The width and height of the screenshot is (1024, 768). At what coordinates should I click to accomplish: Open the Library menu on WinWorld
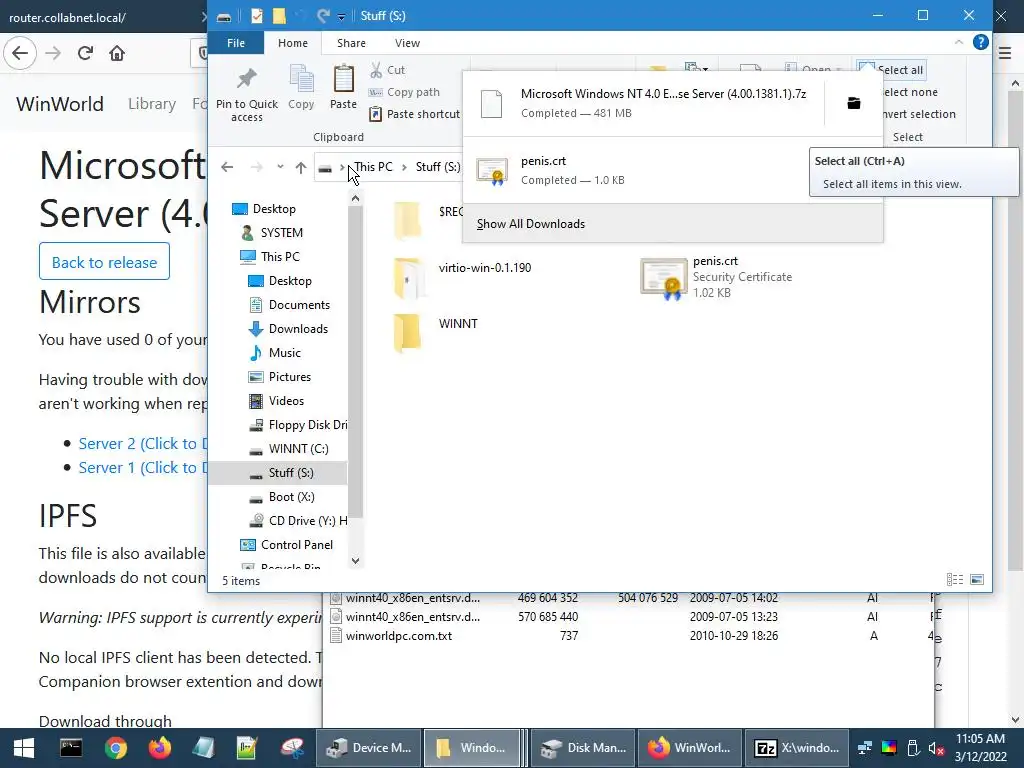[152, 104]
